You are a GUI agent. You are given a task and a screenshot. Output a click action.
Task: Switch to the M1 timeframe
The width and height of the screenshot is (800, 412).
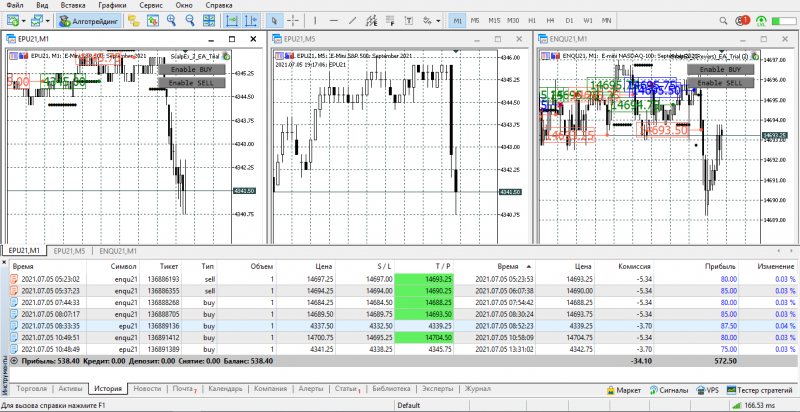[458, 21]
